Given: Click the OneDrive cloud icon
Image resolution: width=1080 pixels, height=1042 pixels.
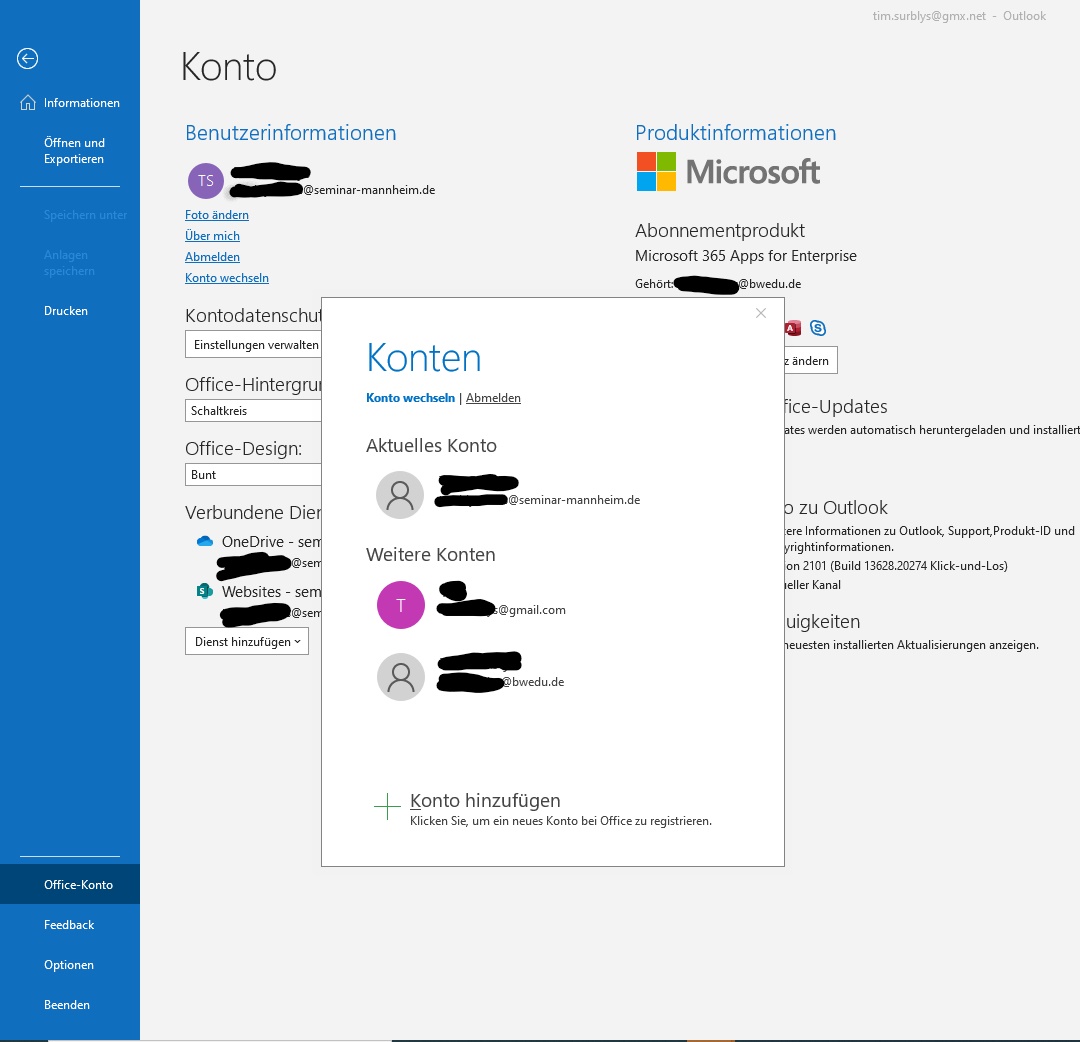Looking at the screenshot, I should [x=205, y=541].
